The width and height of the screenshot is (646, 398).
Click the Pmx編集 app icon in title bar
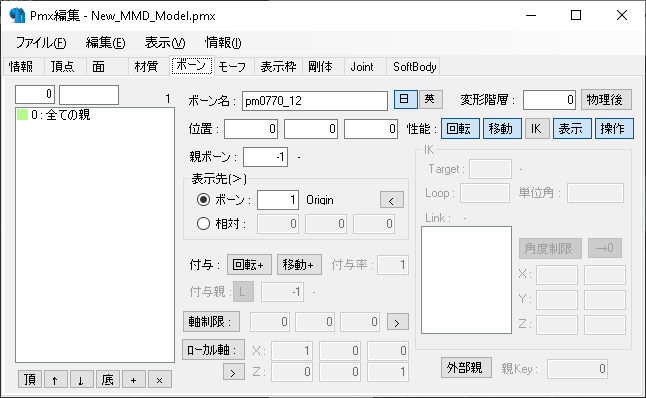(x=17, y=15)
